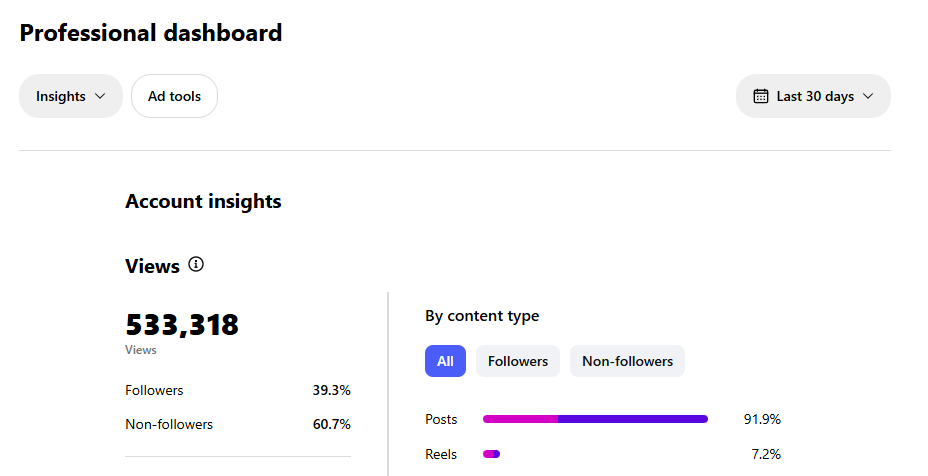Click the Reels progress bar
Image resolution: width=928 pixels, height=476 pixels.
tap(491, 454)
